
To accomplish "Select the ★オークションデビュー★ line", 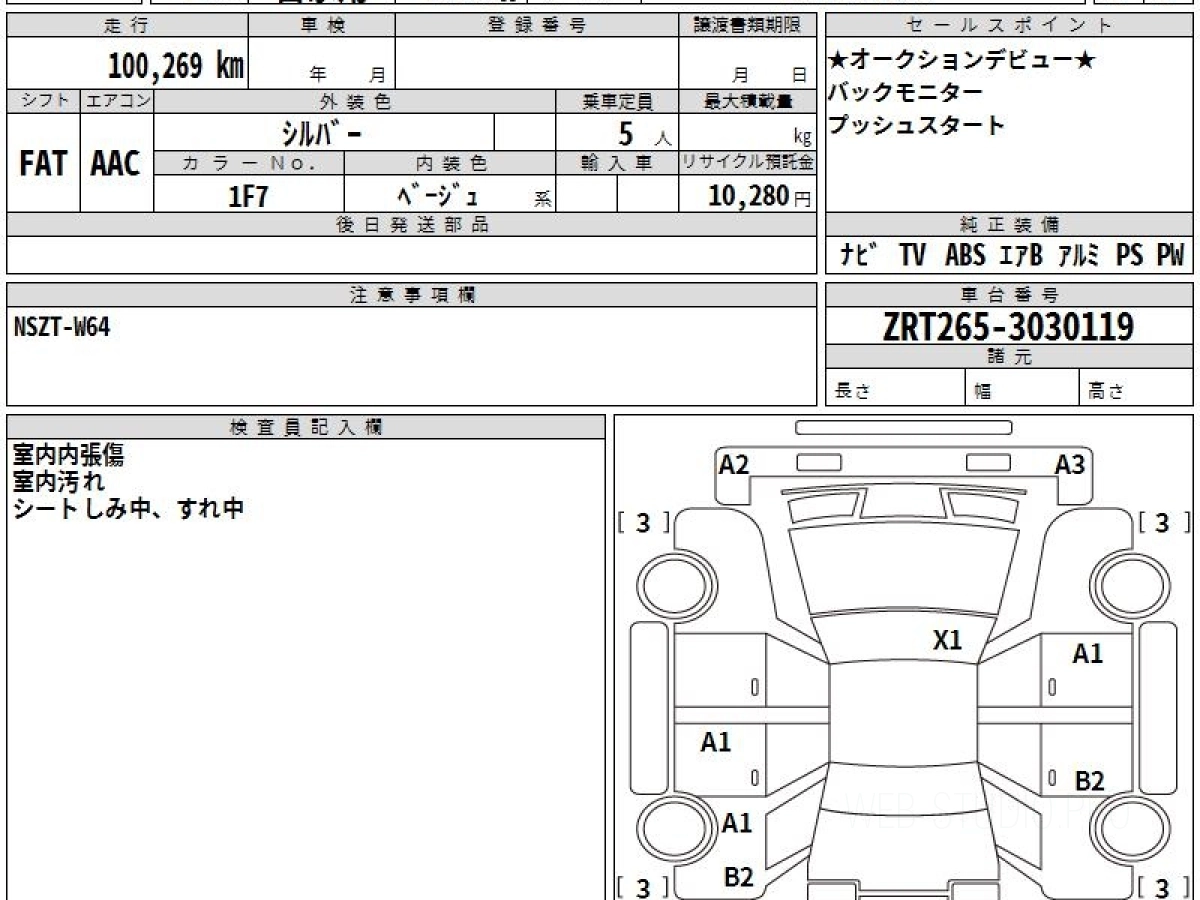I will coord(962,60).
